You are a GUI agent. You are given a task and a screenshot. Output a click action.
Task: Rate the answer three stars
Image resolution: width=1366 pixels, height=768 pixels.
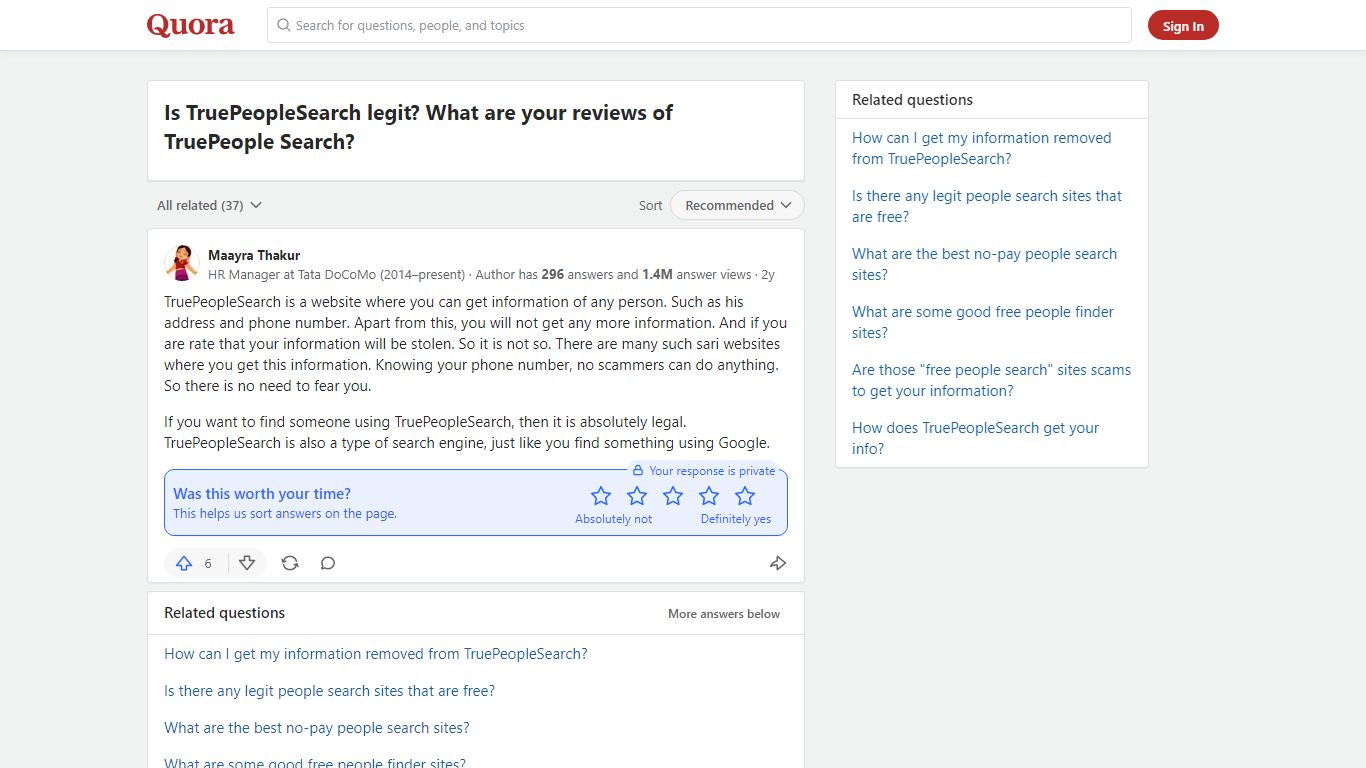[673, 496]
